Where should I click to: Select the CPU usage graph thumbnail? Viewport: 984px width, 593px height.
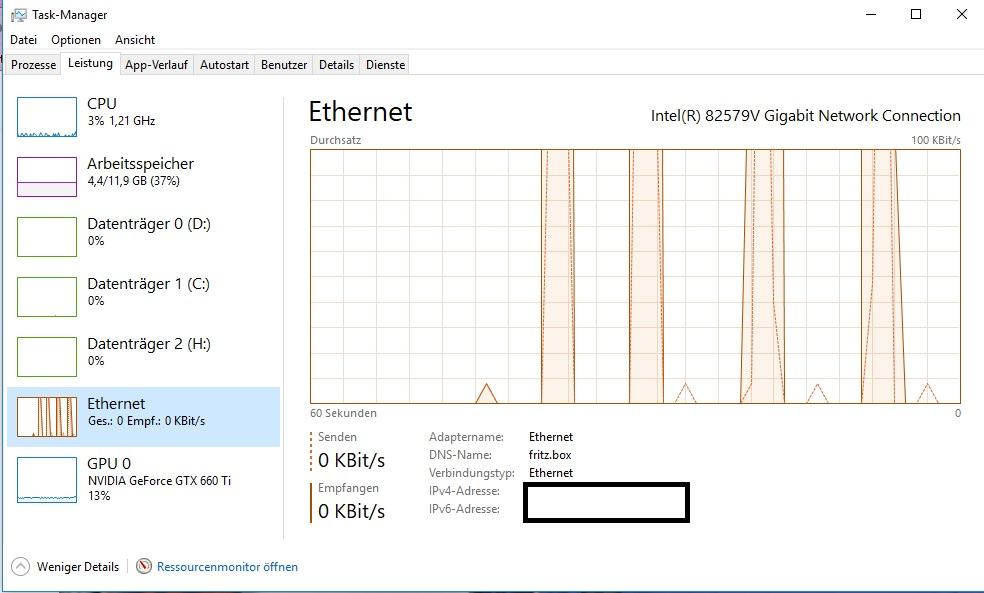pyautogui.click(x=47, y=117)
